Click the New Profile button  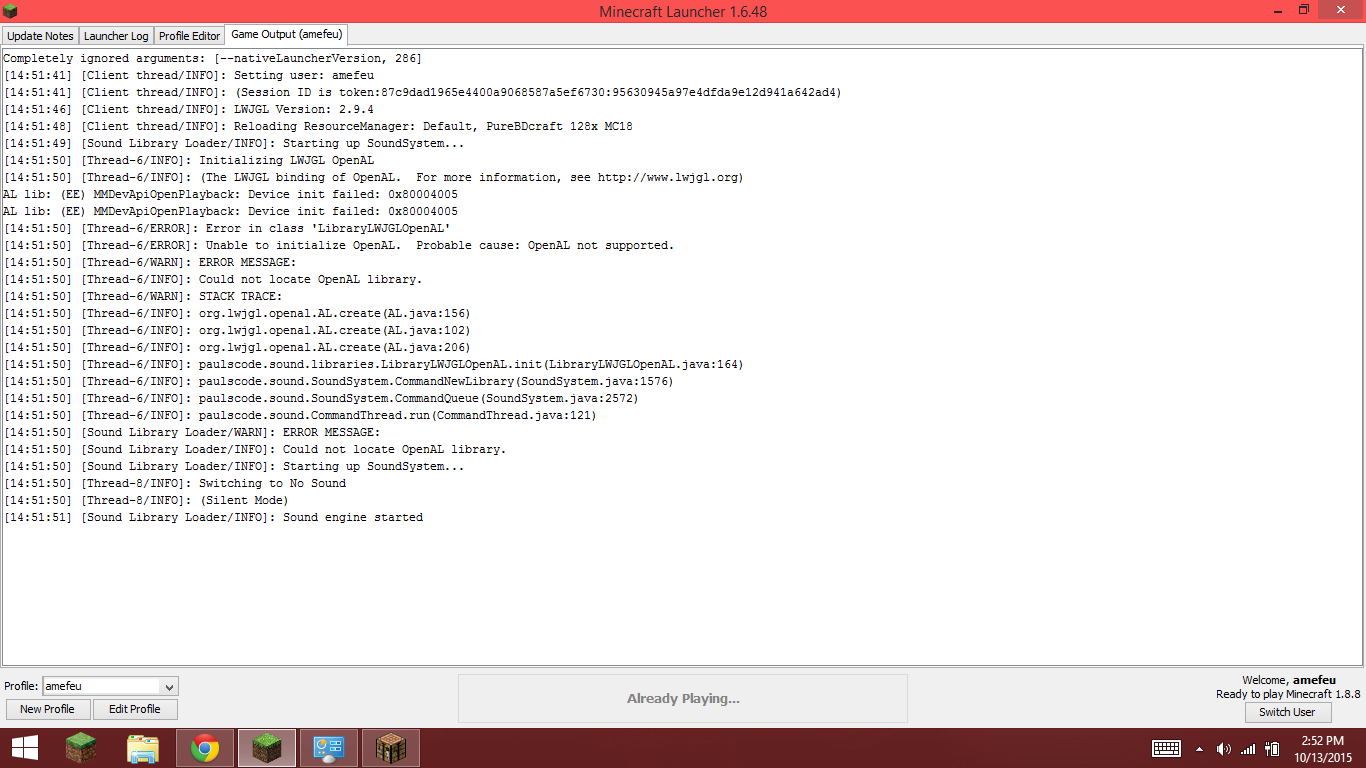pyautogui.click(x=47, y=709)
